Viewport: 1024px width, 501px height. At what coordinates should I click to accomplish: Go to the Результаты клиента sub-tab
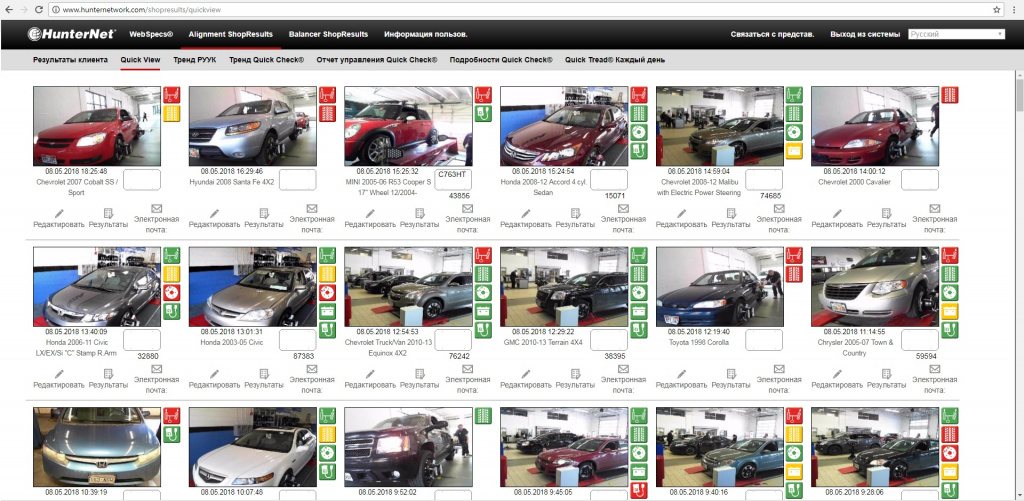[x=71, y=59]
